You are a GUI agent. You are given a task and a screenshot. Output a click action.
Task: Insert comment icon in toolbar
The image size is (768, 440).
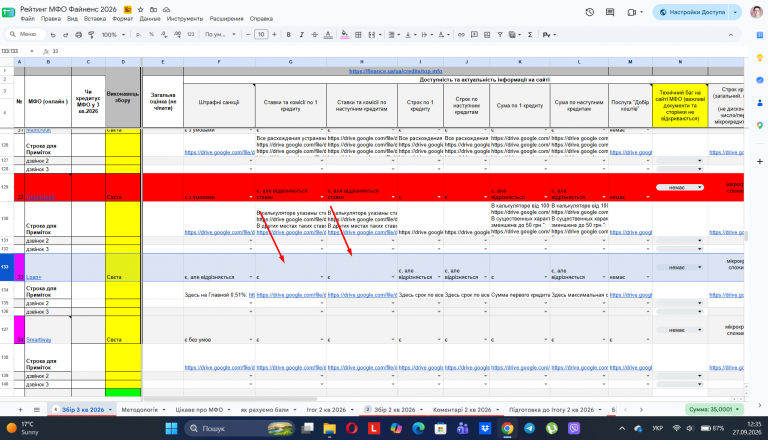[x=474, y=35]
